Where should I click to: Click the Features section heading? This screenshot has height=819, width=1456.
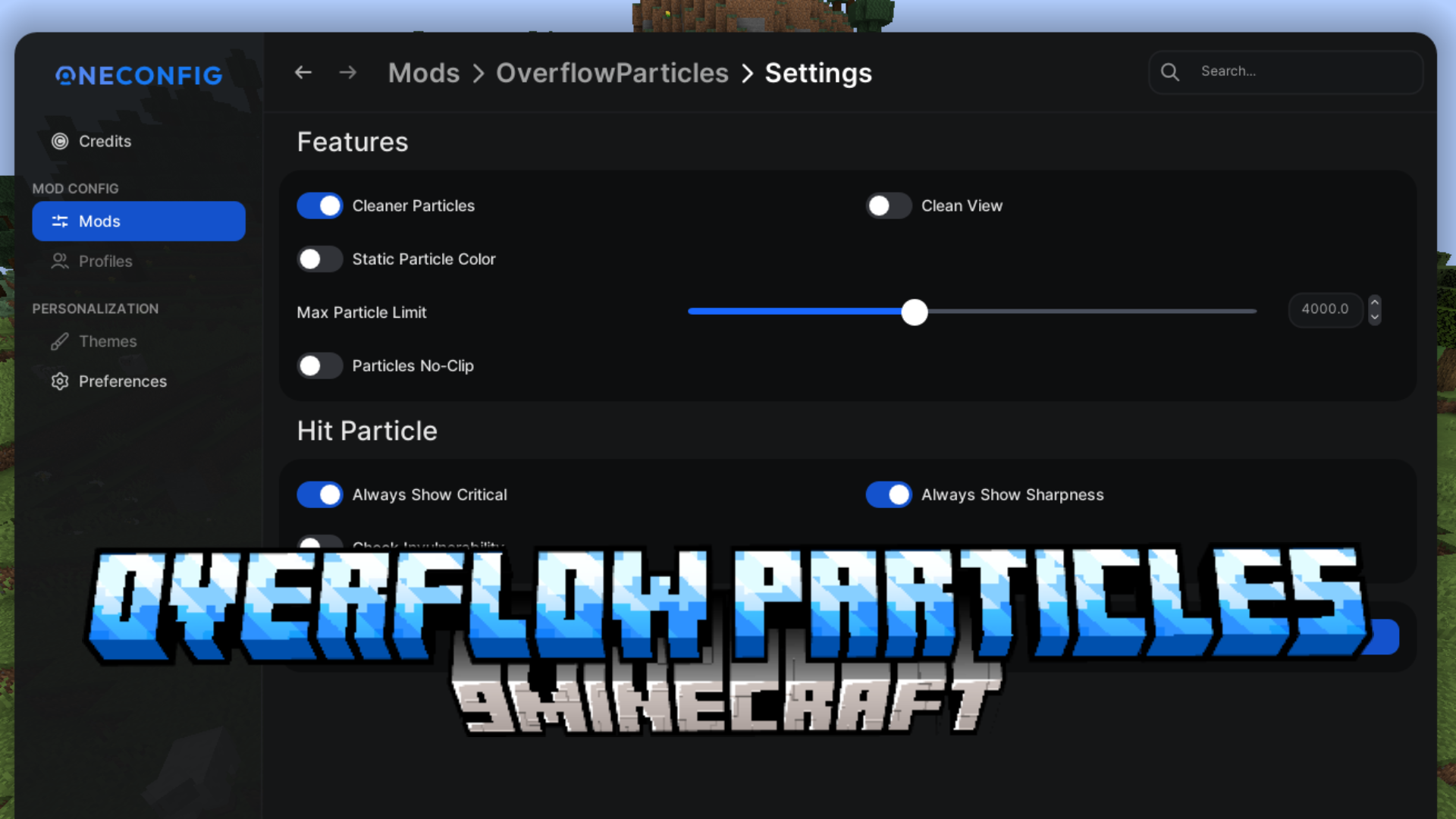tap(353, 143)
